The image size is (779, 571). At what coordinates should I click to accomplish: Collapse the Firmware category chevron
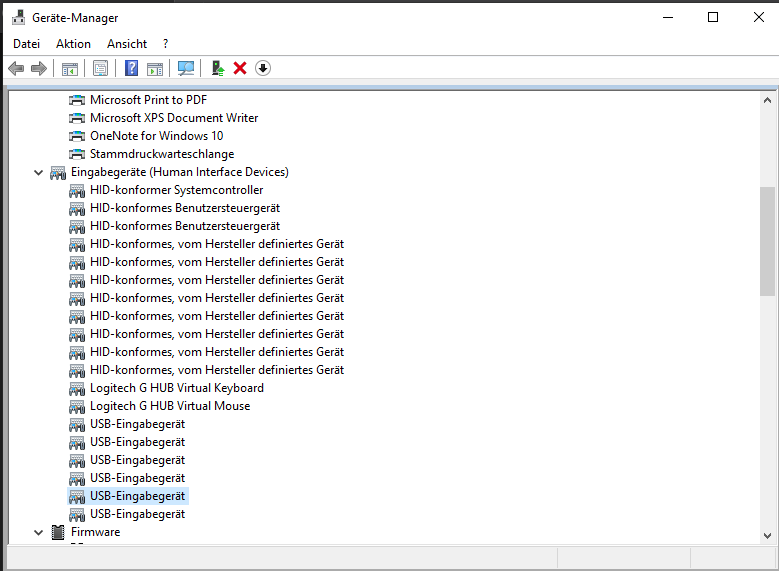38,533
